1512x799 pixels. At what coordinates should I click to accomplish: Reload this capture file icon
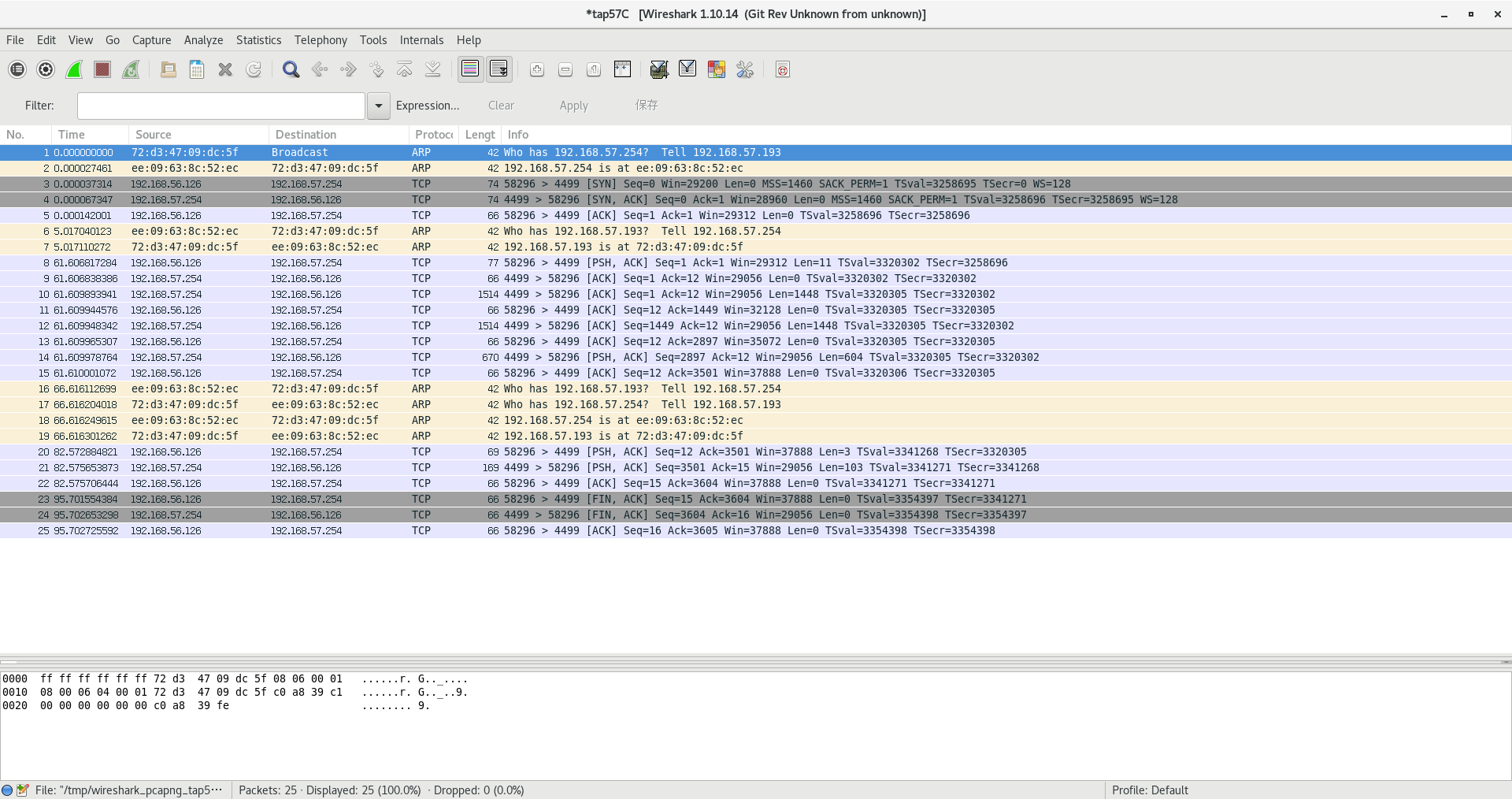(254, 69)
